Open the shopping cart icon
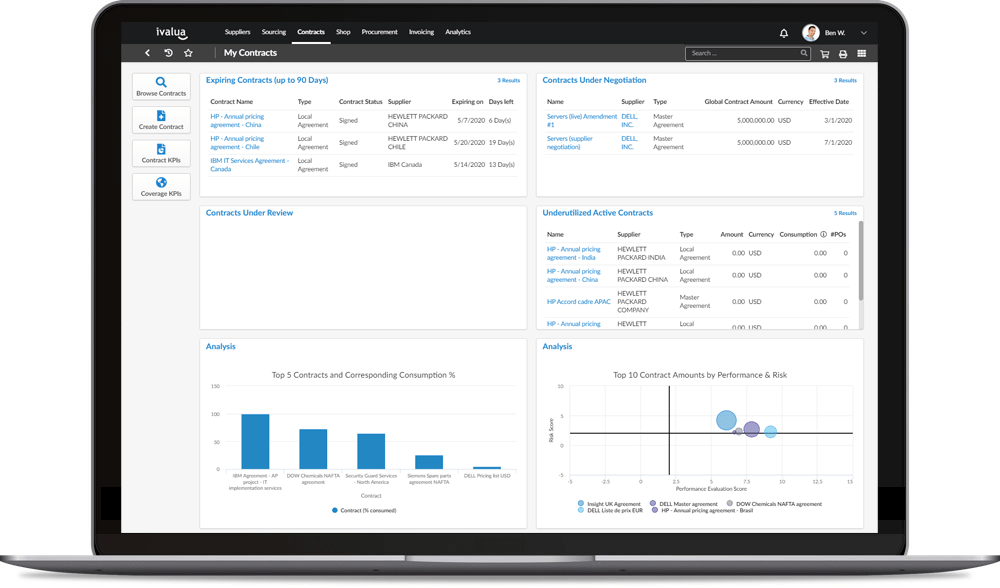Viewport: 1000px width, 588px height. 825,54
